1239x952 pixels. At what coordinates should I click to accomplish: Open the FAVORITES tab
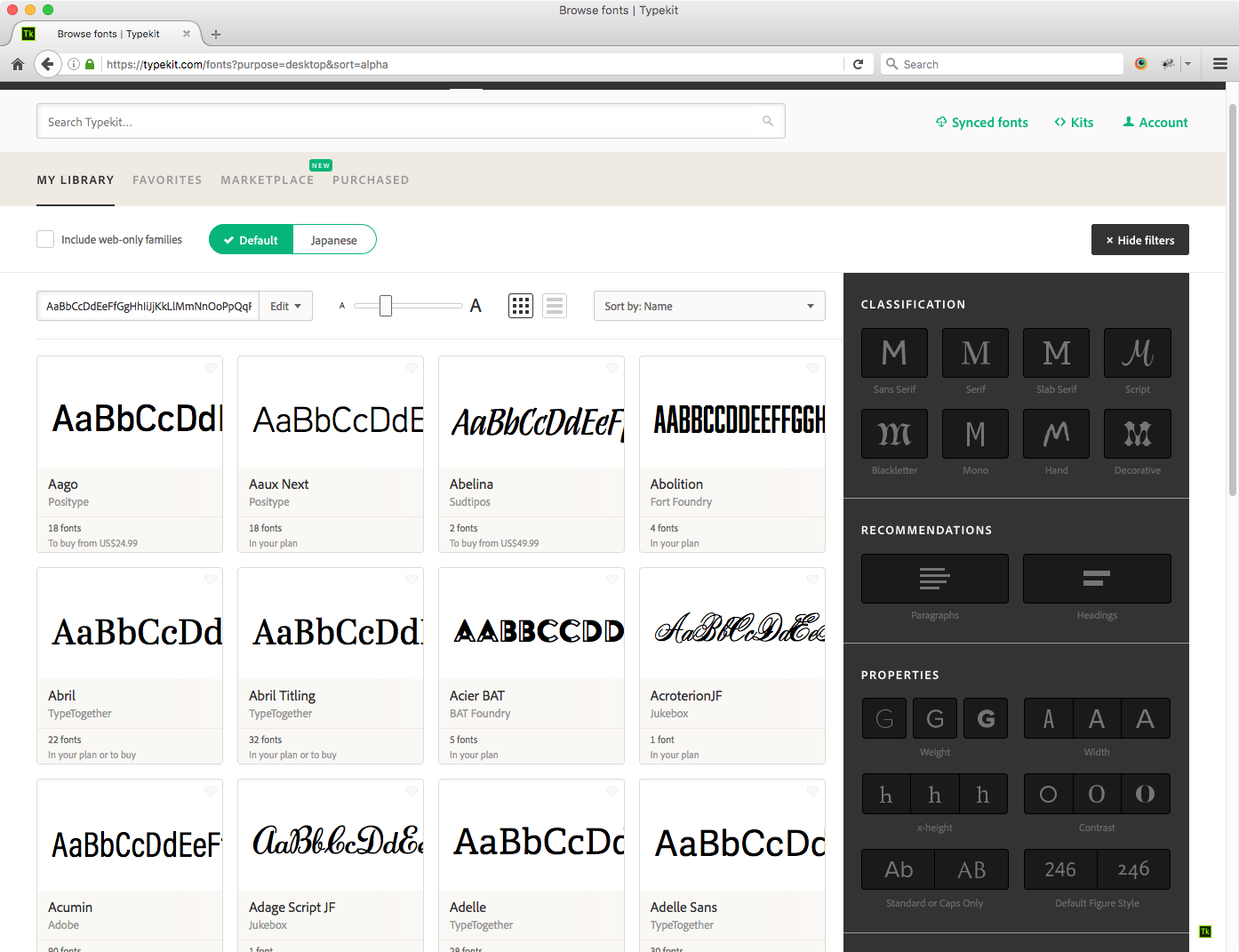167,180
